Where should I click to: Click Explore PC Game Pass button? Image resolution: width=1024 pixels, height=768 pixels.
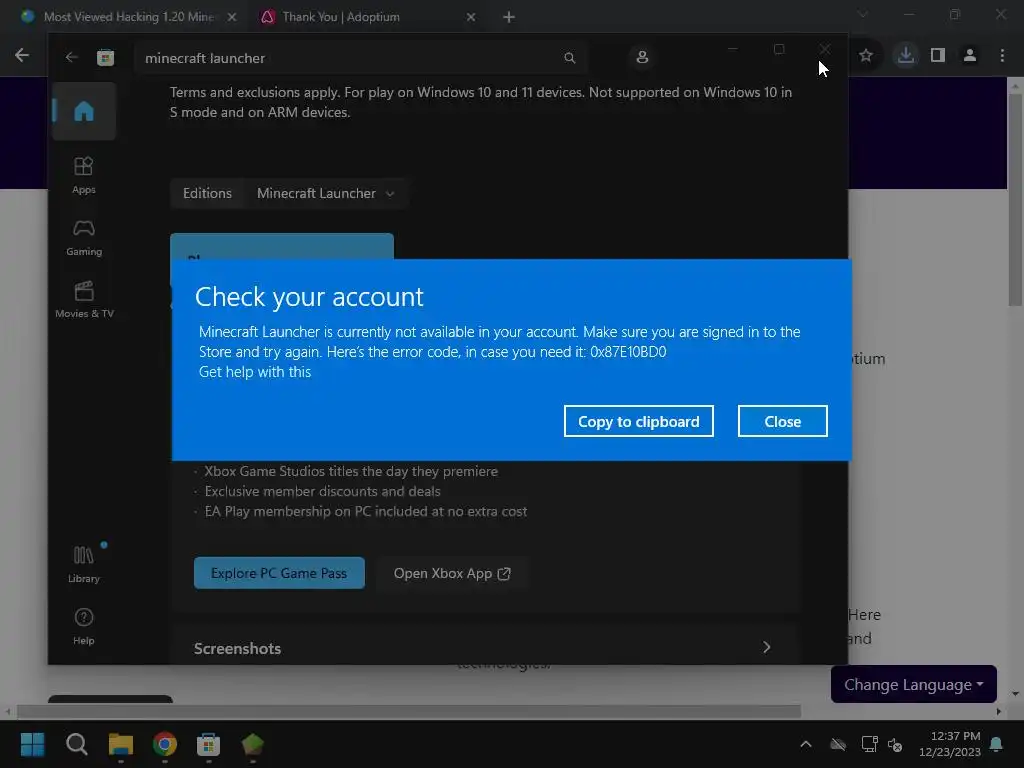[279, 573]
